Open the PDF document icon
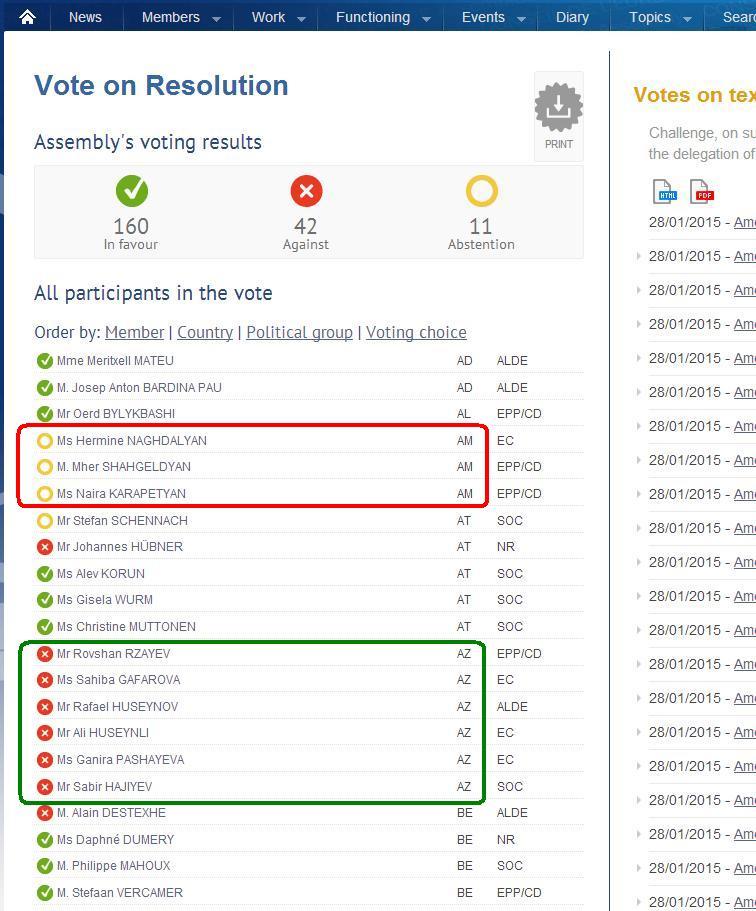Viewport: 756px width, 911px height. point(701,190)
